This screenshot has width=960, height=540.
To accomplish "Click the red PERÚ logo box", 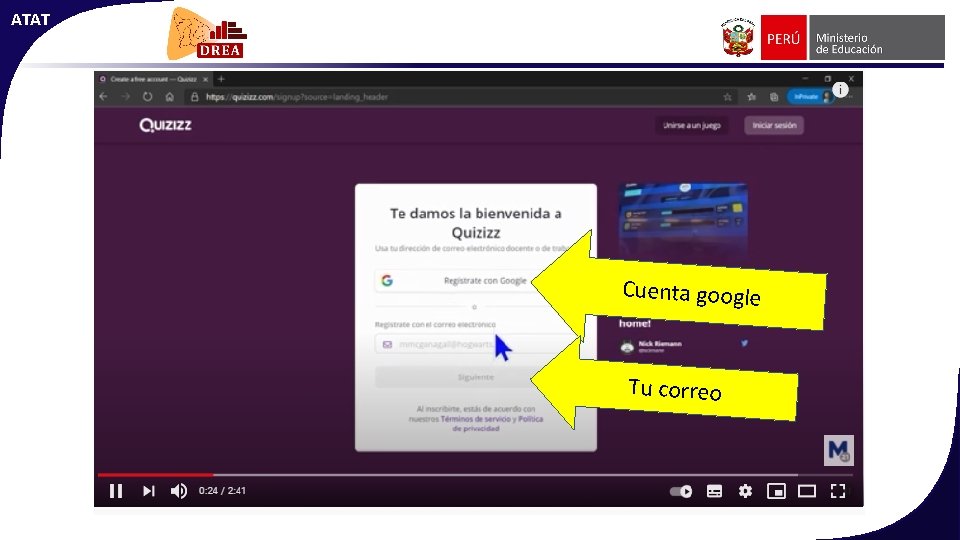I will (x=783, y=37).
